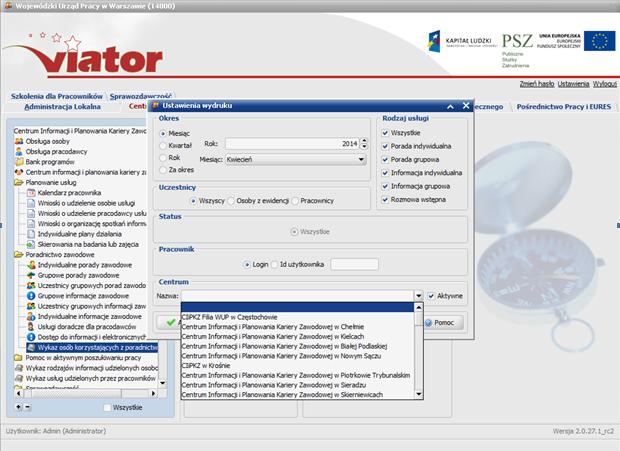Open Szkolenia dla Pracowników tab
This screenshot has width=620, height=451.
click(57, 96)
